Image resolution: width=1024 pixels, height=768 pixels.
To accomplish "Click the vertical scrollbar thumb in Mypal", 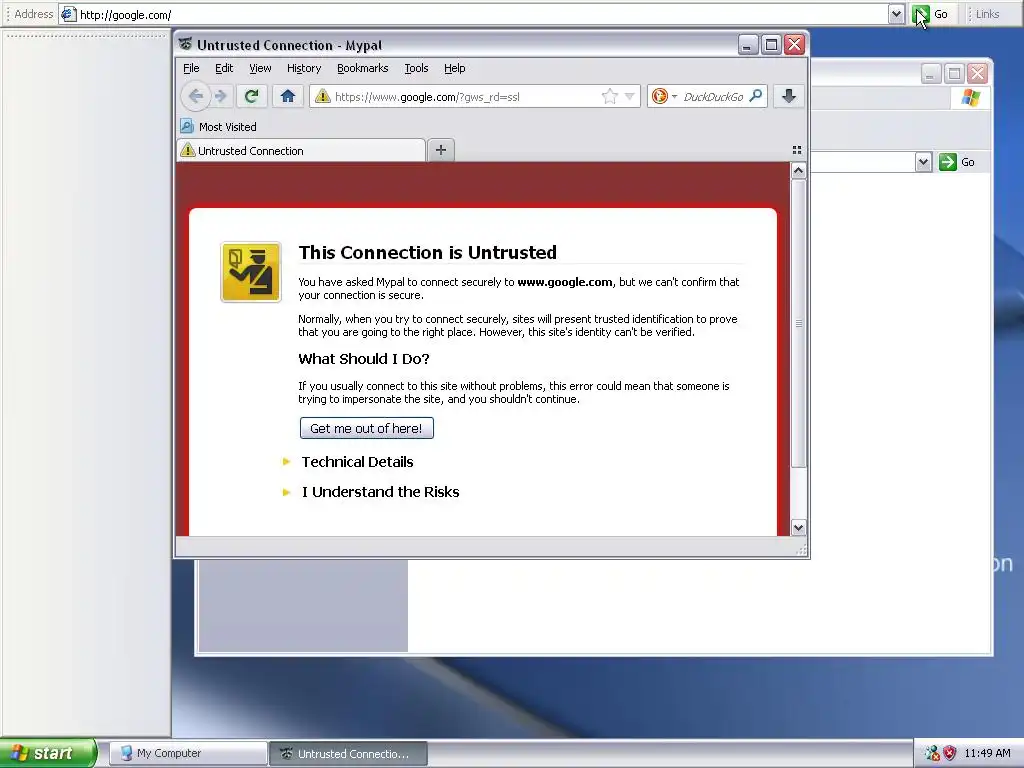I will point(798,323).
